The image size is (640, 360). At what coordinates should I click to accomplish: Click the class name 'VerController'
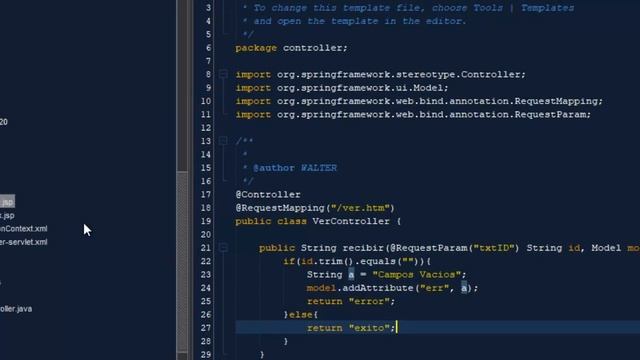coord(351,221)
